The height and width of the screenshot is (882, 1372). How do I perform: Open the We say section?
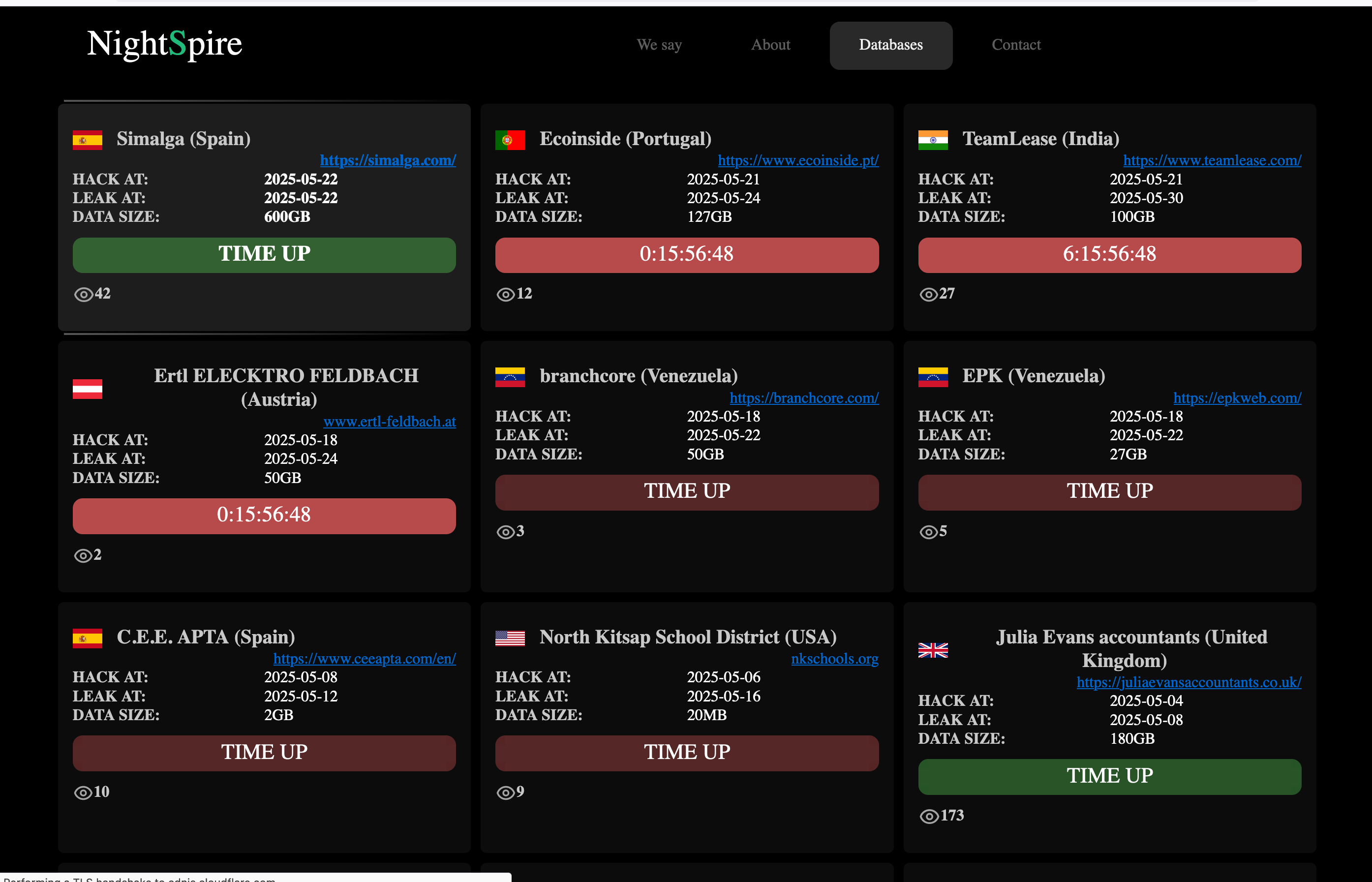(659, 45)
